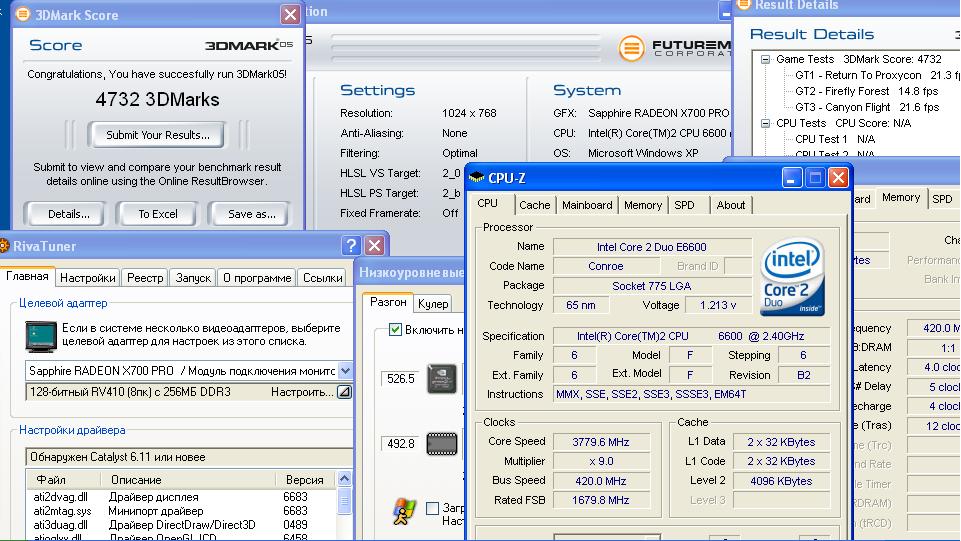Toggle the Загр checkbox beside the Windows icon

[432, 508]
